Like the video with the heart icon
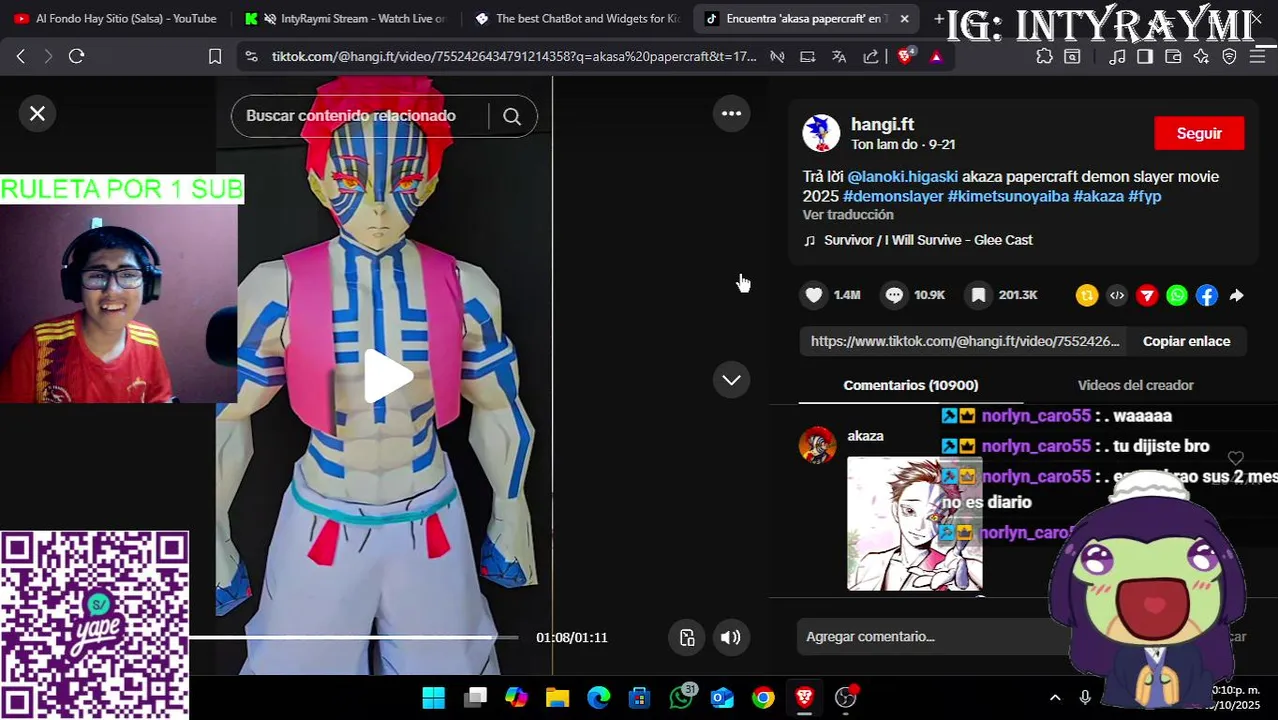This screenshot has height=720, width=1278. click(x=814, y=295)
